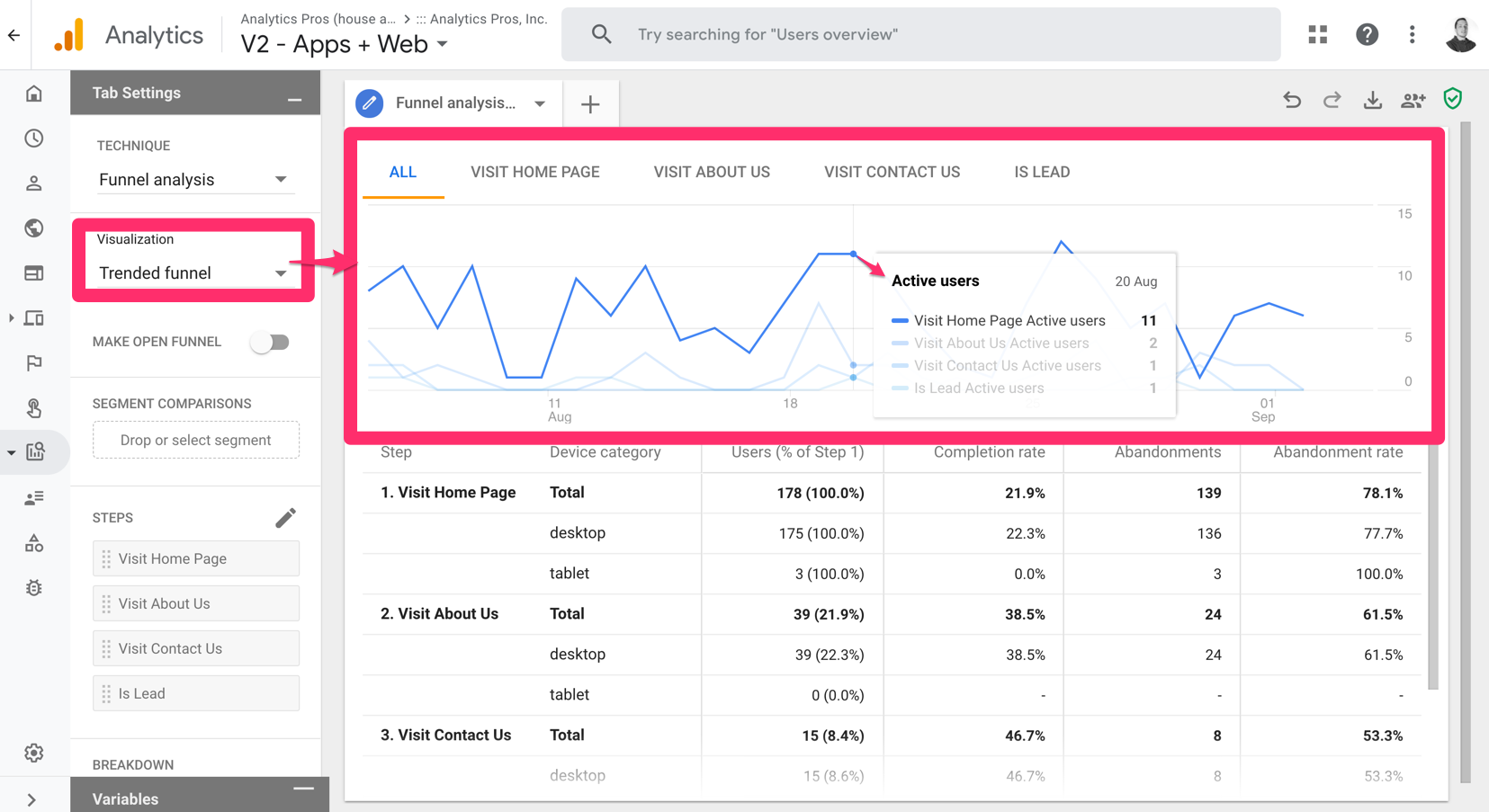This screenshot has height=812, width=1489.
Task: Add a new analysis tab with plus button
Action: [x=590, y=103]
